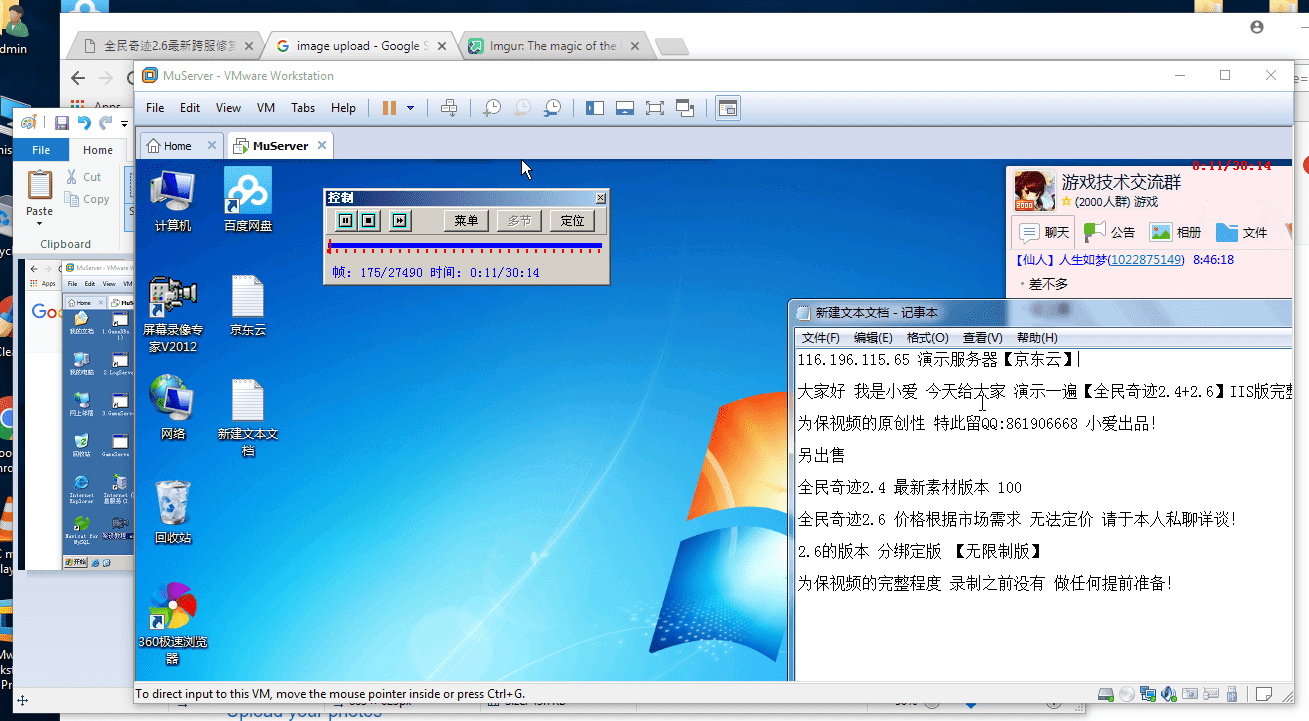
Task: Switch to the Imgur browser tab
Action: [x=556, y=46]
